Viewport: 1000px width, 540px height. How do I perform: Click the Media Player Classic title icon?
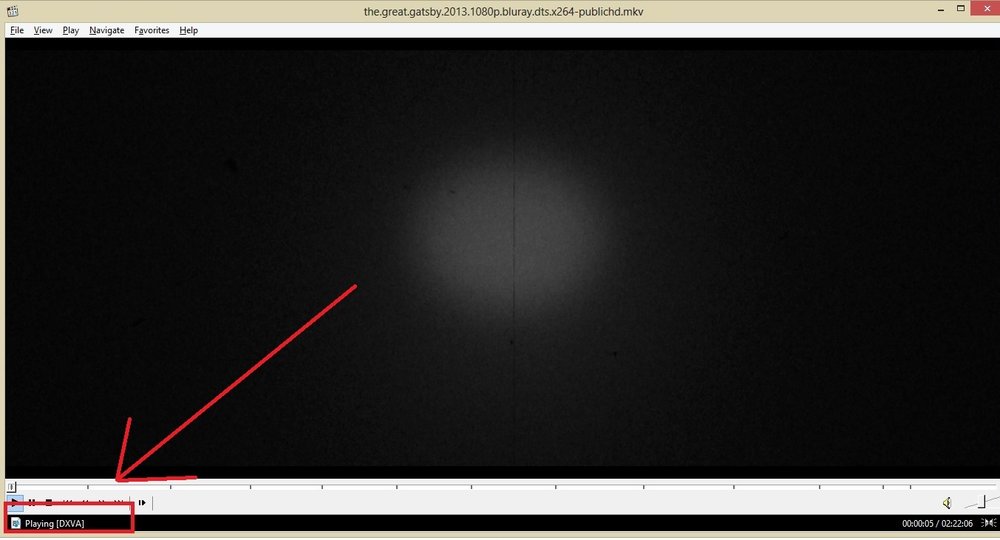pos(12,11)
